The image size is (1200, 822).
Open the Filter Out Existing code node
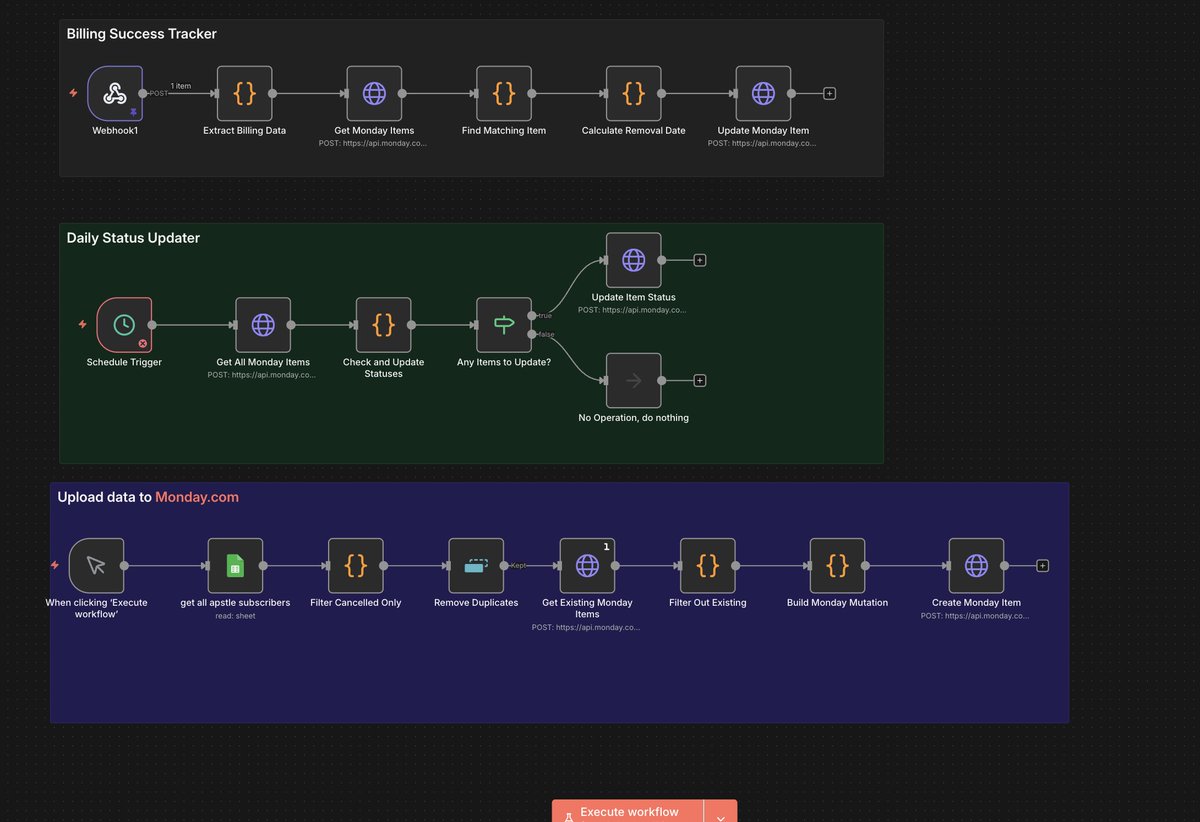click(x=707, y=565)
